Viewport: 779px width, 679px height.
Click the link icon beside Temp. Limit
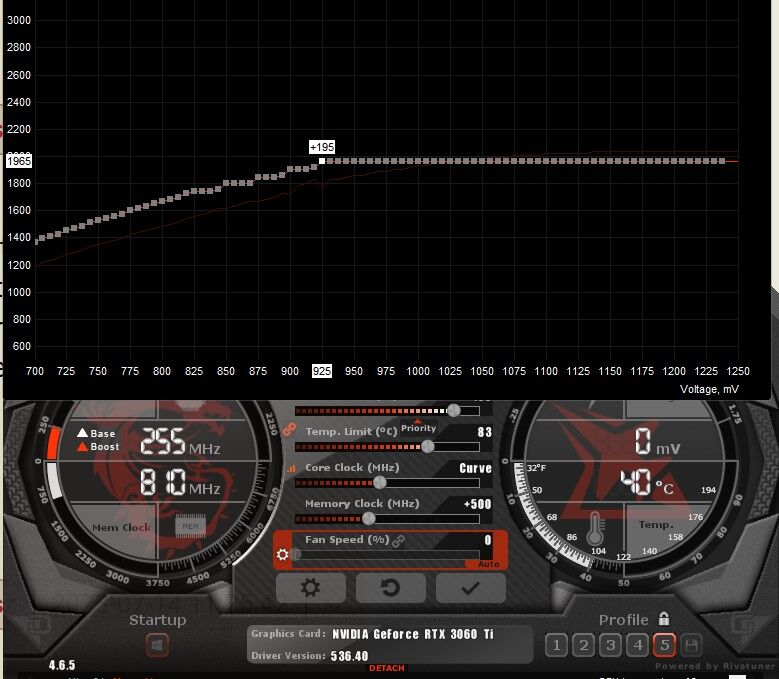pyautogui.click(x=289, y=430)
